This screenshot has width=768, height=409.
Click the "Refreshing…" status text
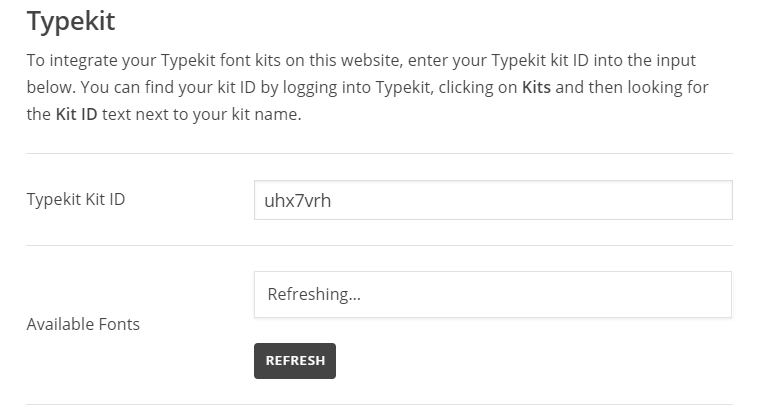click(x=314, y=295)
